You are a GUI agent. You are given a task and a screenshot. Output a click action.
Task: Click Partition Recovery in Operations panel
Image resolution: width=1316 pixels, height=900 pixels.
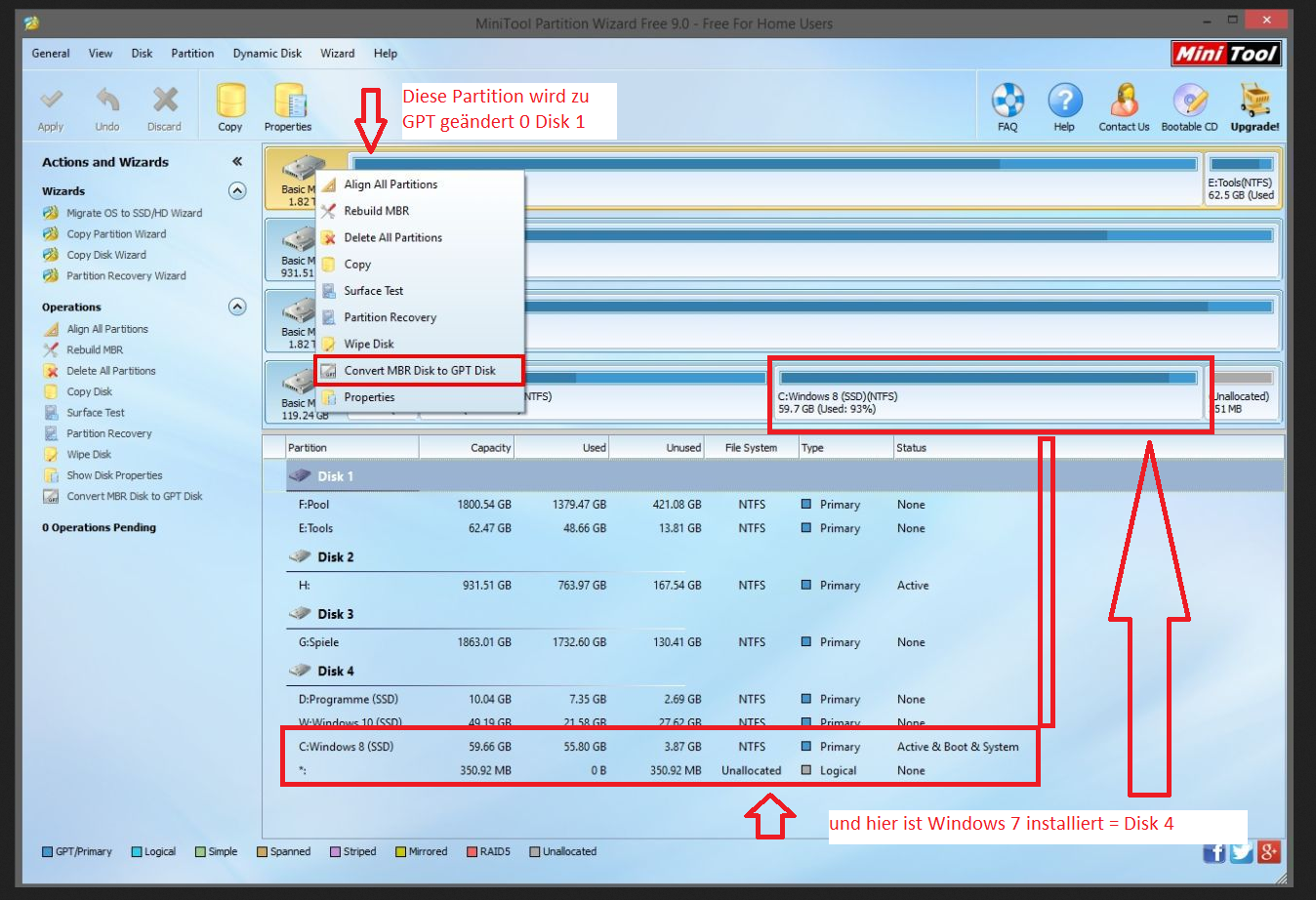(109, 433)
